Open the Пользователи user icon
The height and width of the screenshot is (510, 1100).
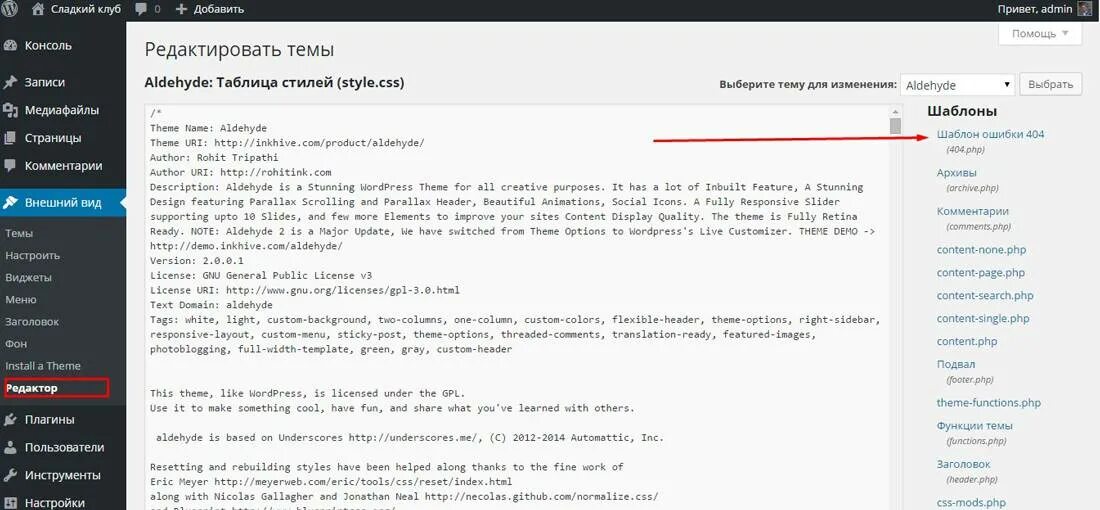[10, 448]
